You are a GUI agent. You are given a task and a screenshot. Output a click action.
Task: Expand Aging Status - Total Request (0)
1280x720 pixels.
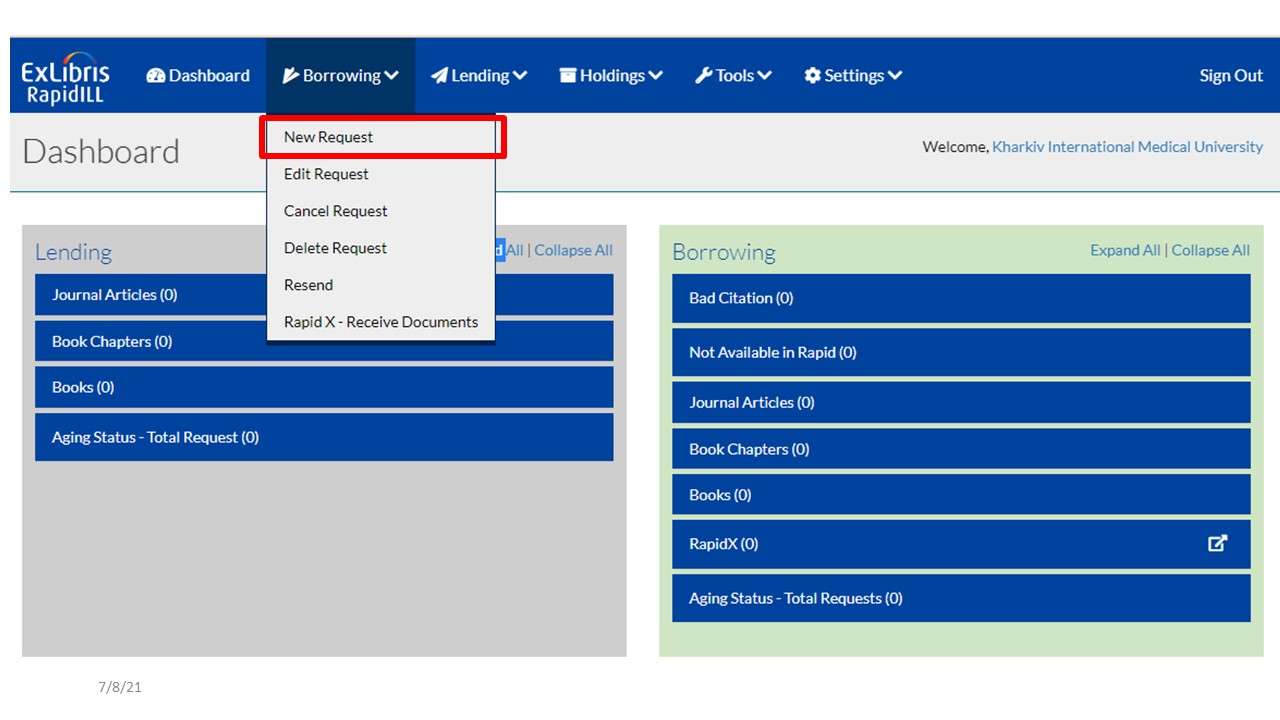(x=324, y=437)
